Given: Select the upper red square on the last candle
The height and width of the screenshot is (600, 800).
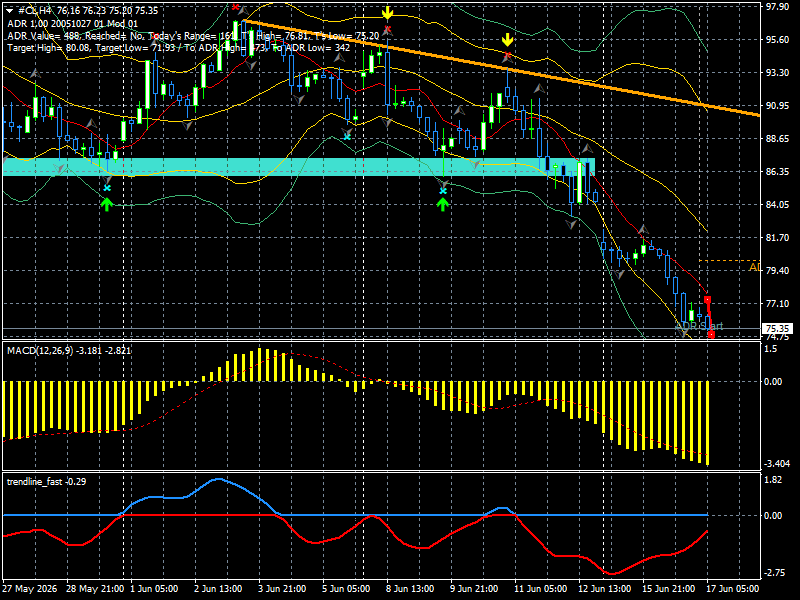Looking at the screenshot, I should tap(707, 300).
